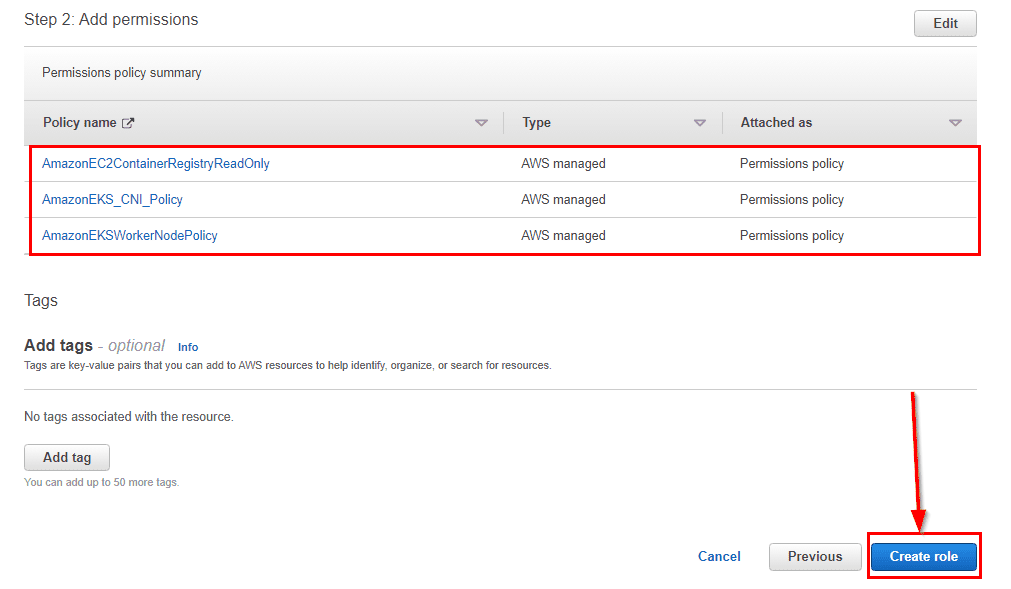Click the sort arrow in Type column
Screen dimensions: 1011x589
pos(700,123)
